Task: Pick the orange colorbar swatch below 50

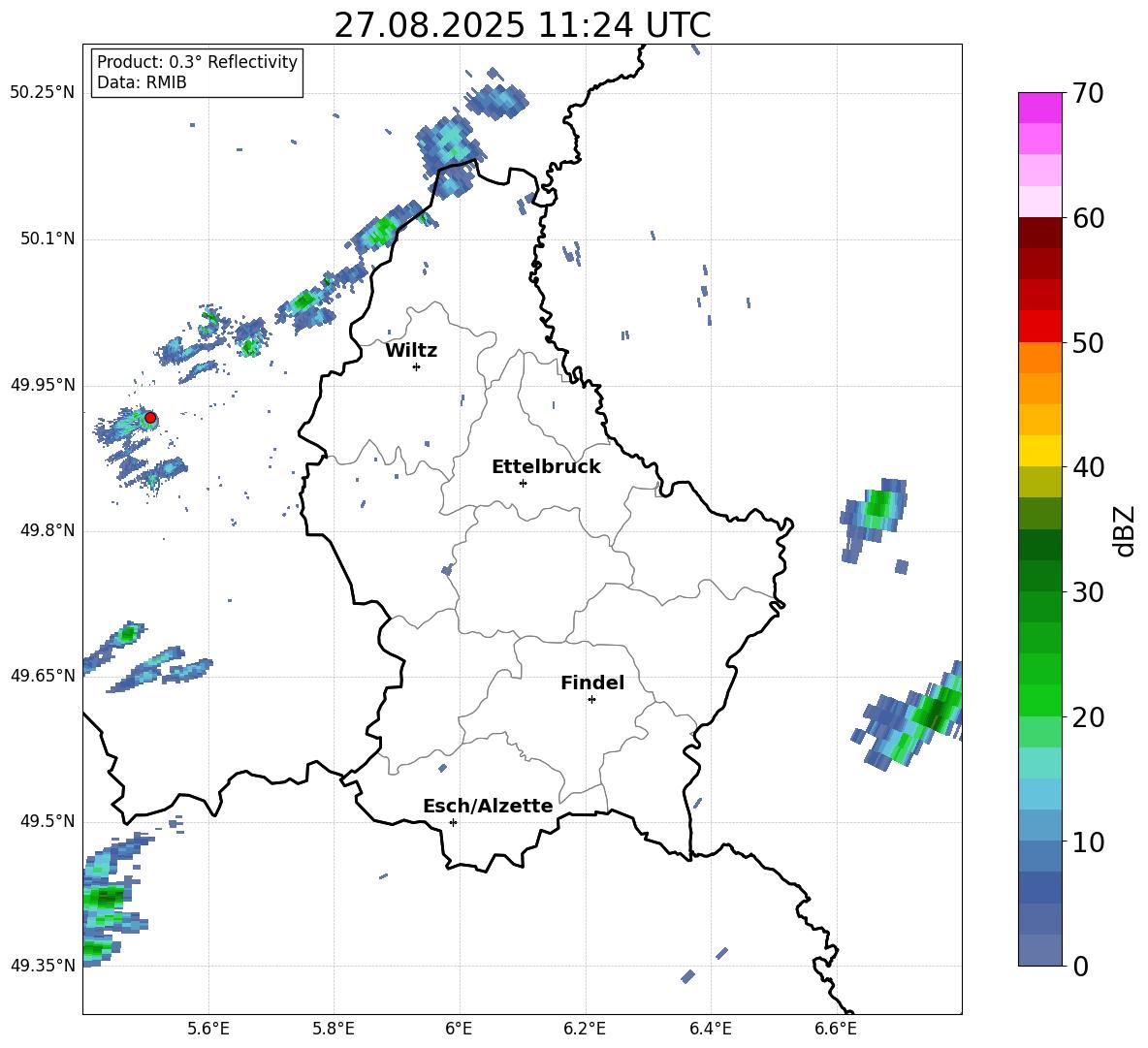Action: pos(1039,358)
